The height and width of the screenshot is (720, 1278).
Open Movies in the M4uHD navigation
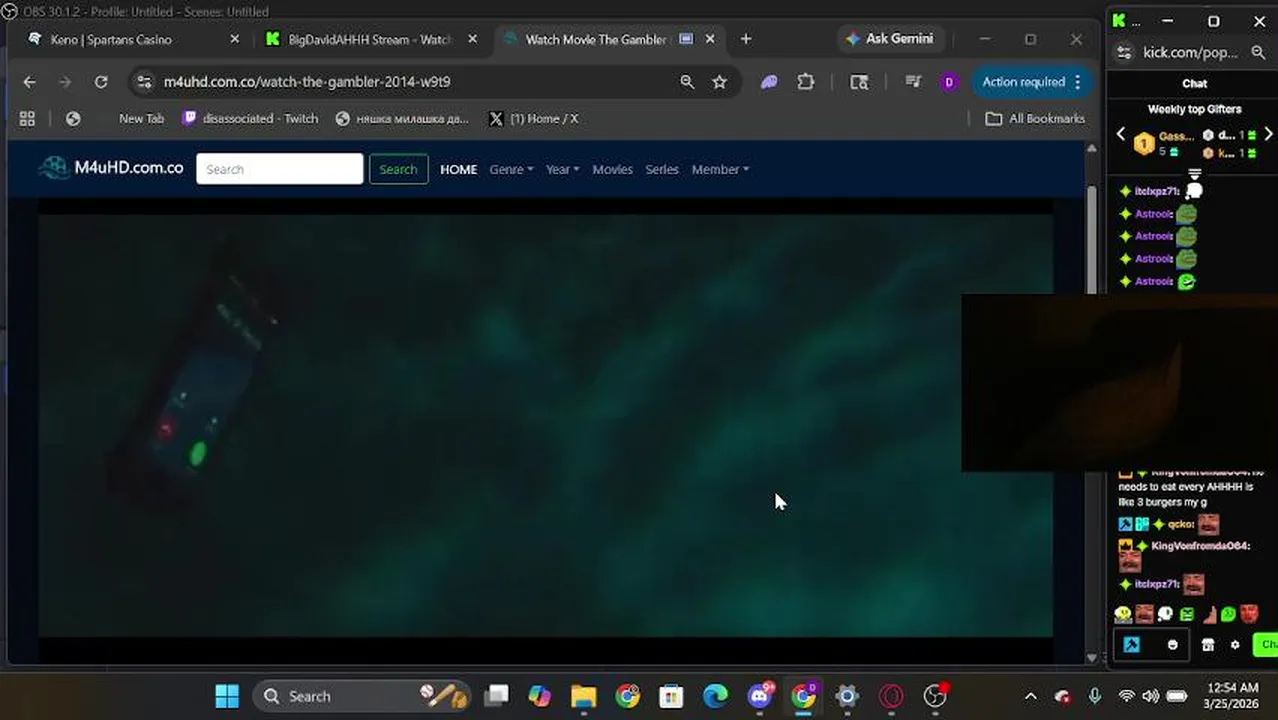click(x=612, y=169)
